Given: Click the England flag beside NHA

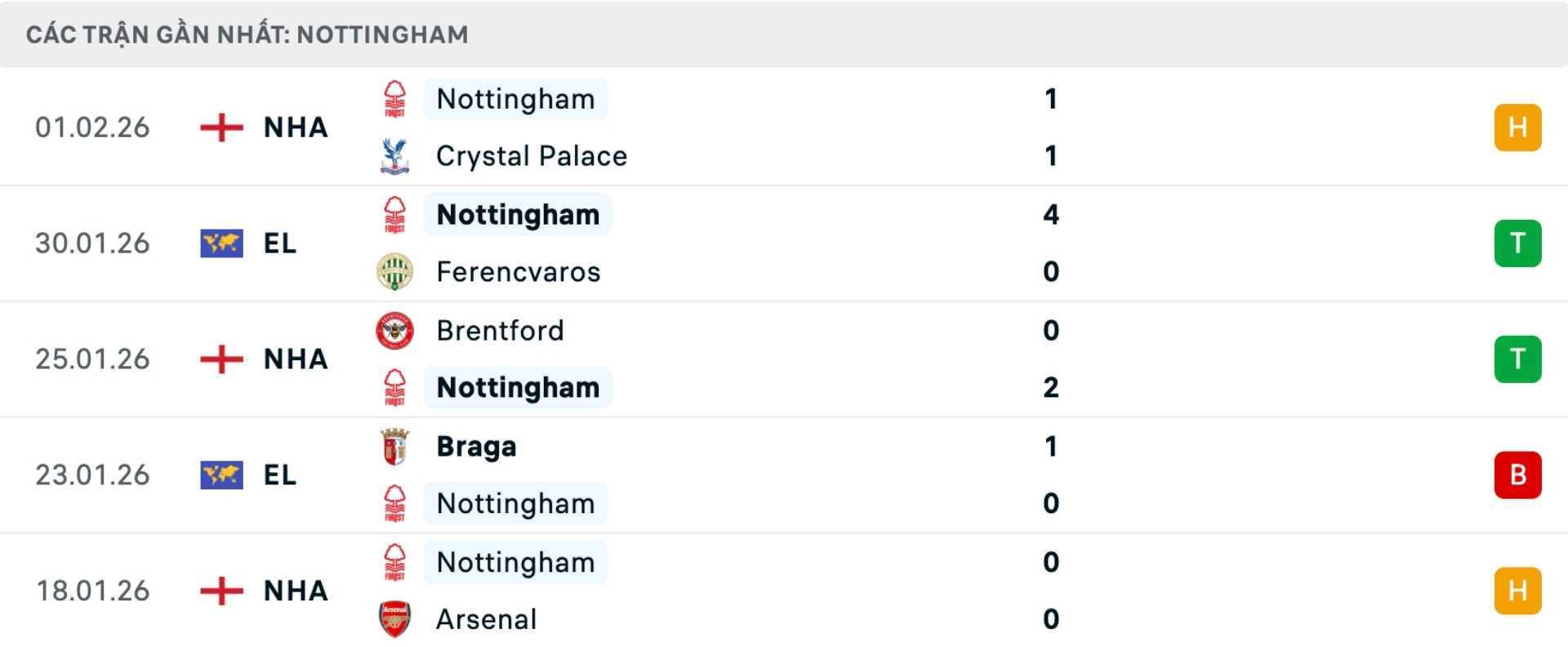Looking at the screenshot, I should click(221, 127).
